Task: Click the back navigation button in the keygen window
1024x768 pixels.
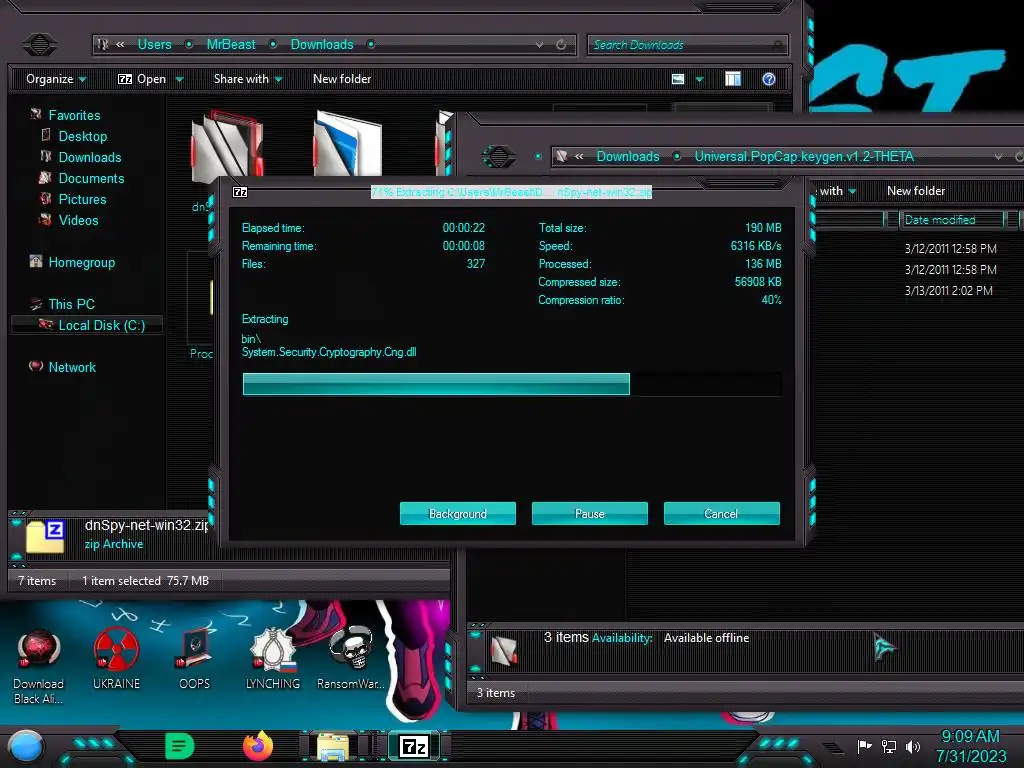Action: [x=499, y=156]
